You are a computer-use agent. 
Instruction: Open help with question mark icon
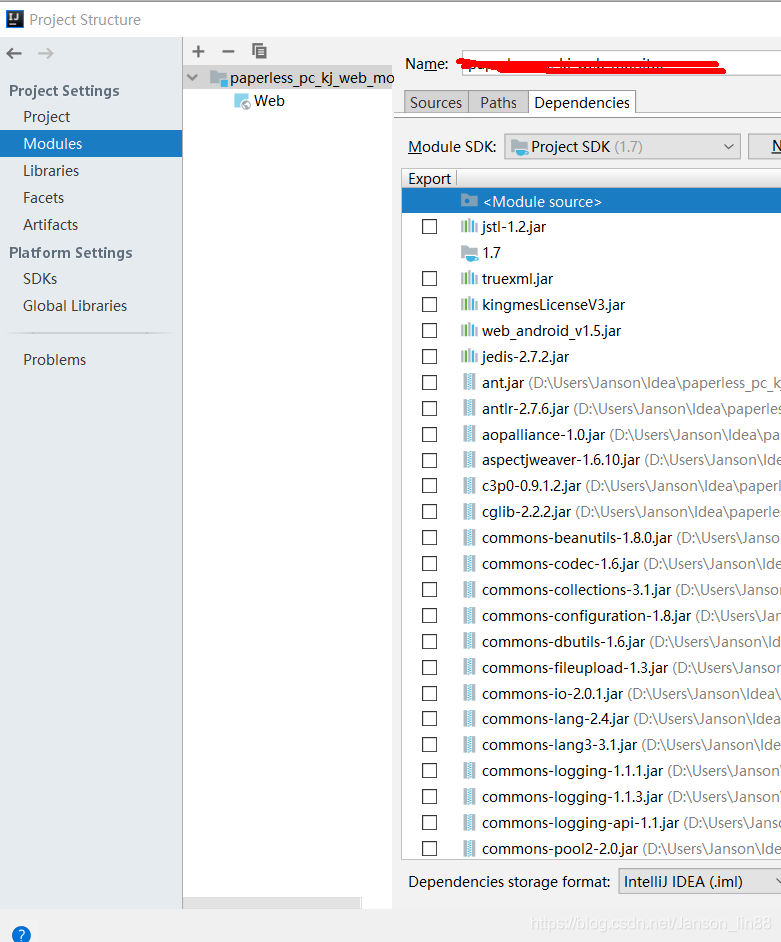21,934
